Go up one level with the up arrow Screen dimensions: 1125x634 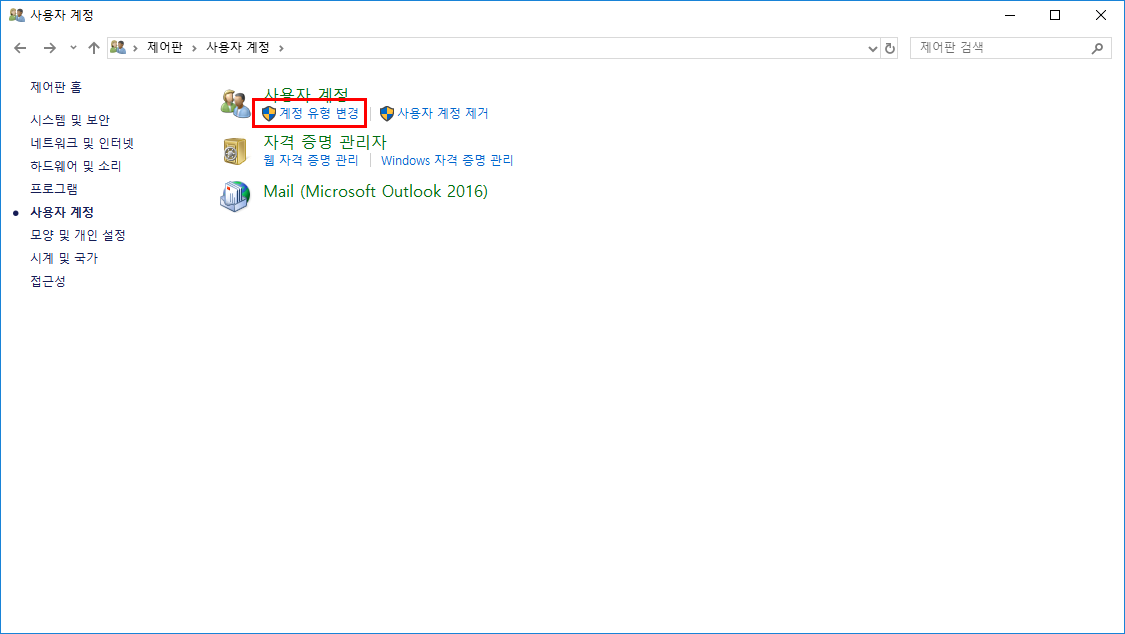click(93, 48)
